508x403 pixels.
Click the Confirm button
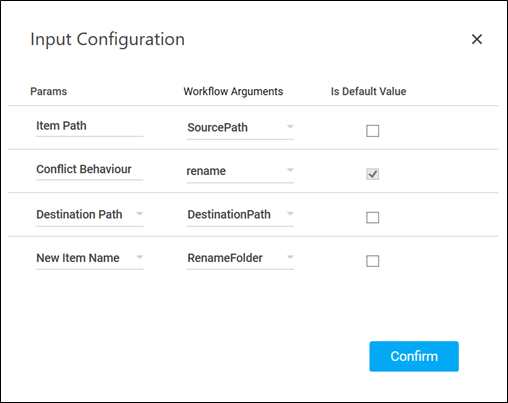tap(414, 356)
